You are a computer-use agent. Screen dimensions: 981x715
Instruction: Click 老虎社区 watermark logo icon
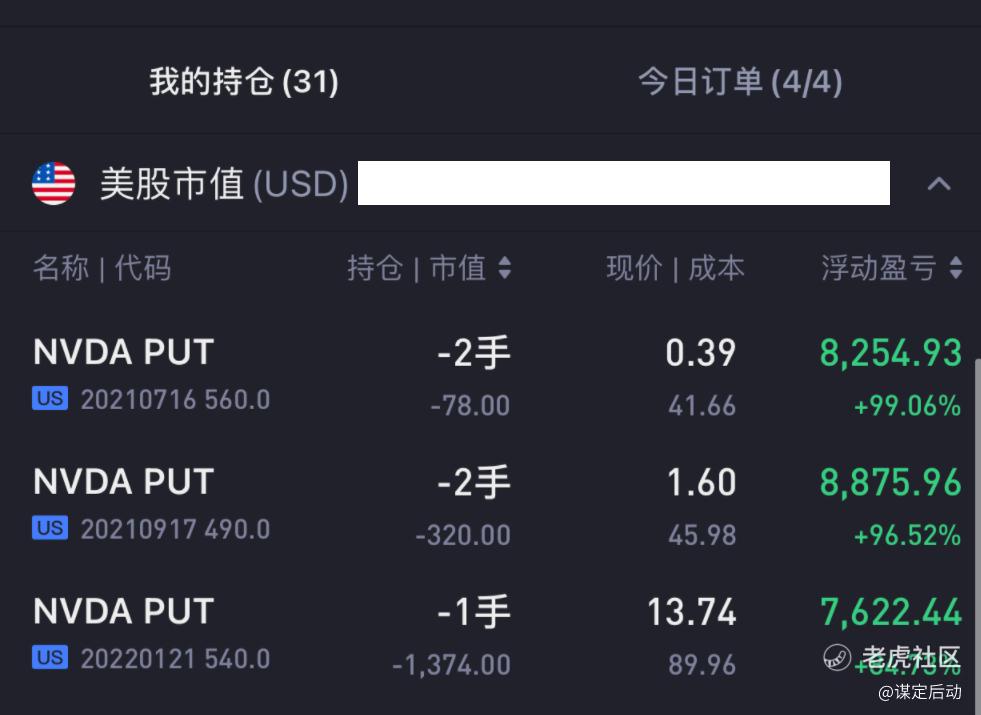836,657
